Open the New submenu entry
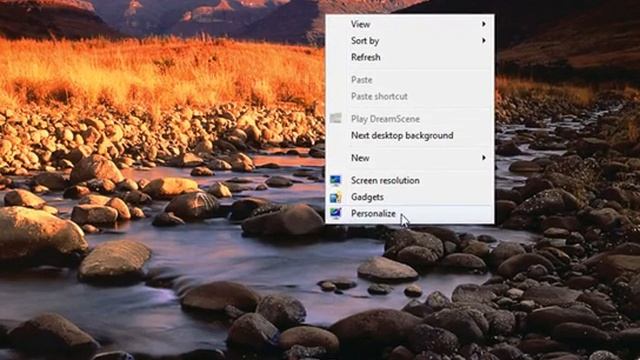Image resolution: width=640 pixels, height=360 pixels. (x=409, y=158)
